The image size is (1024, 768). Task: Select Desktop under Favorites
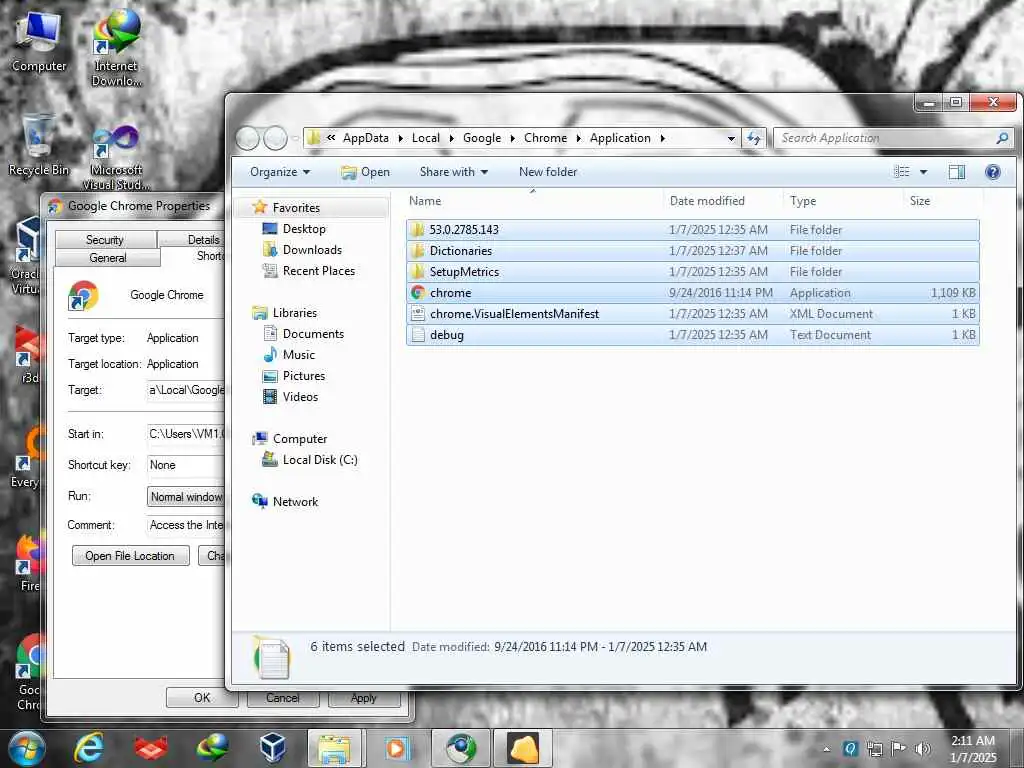(304, 229)
